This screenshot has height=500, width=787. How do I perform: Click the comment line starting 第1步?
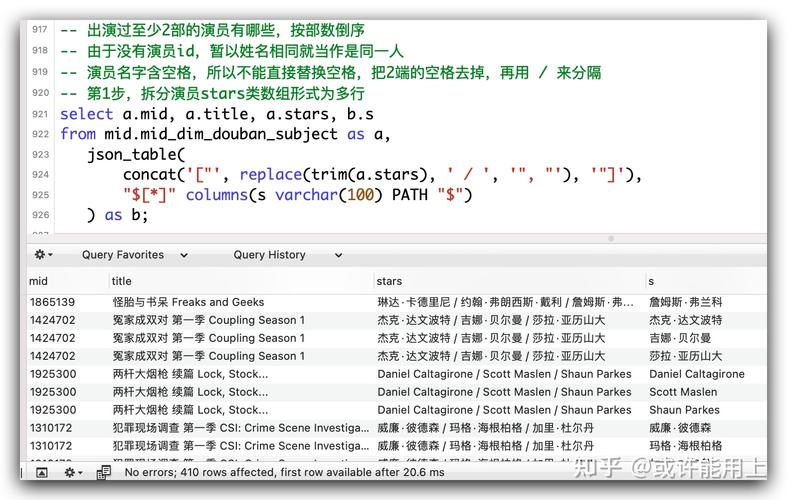point(212,93)
